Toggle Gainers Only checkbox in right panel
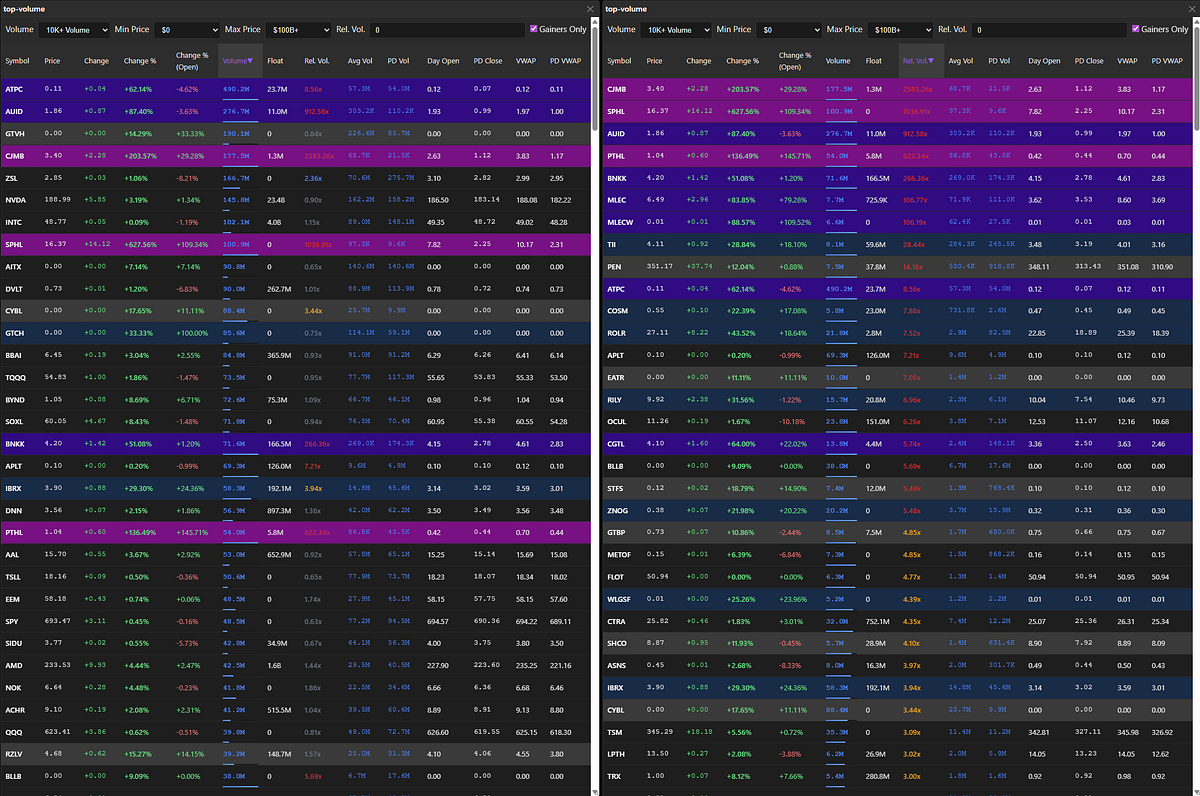 pos(1134,30)
